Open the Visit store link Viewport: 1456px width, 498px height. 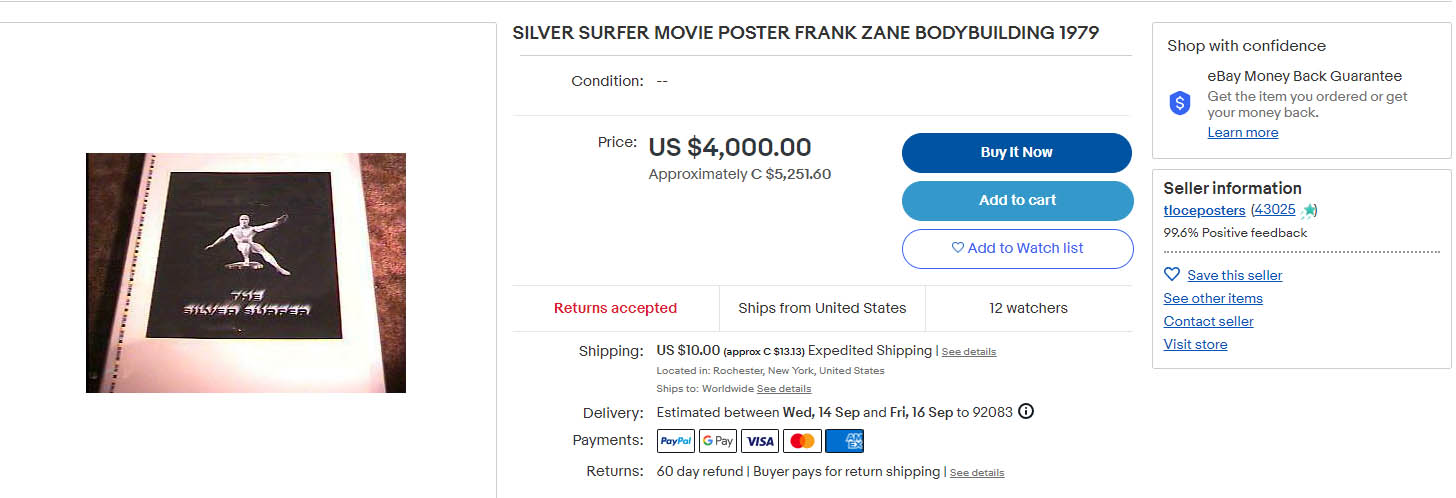[x=1195, y=345]
